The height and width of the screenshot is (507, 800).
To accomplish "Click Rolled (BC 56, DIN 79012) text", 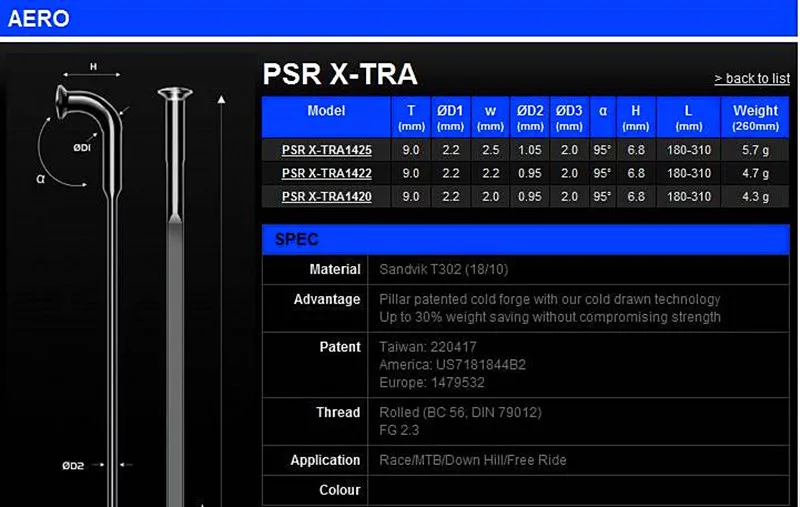I will pos(460,412).
